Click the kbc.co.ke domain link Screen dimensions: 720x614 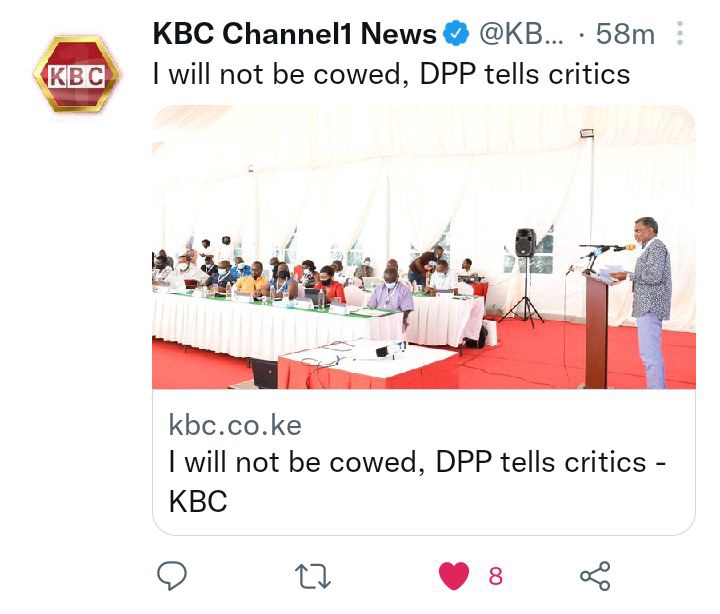click(x=235, y=425)
